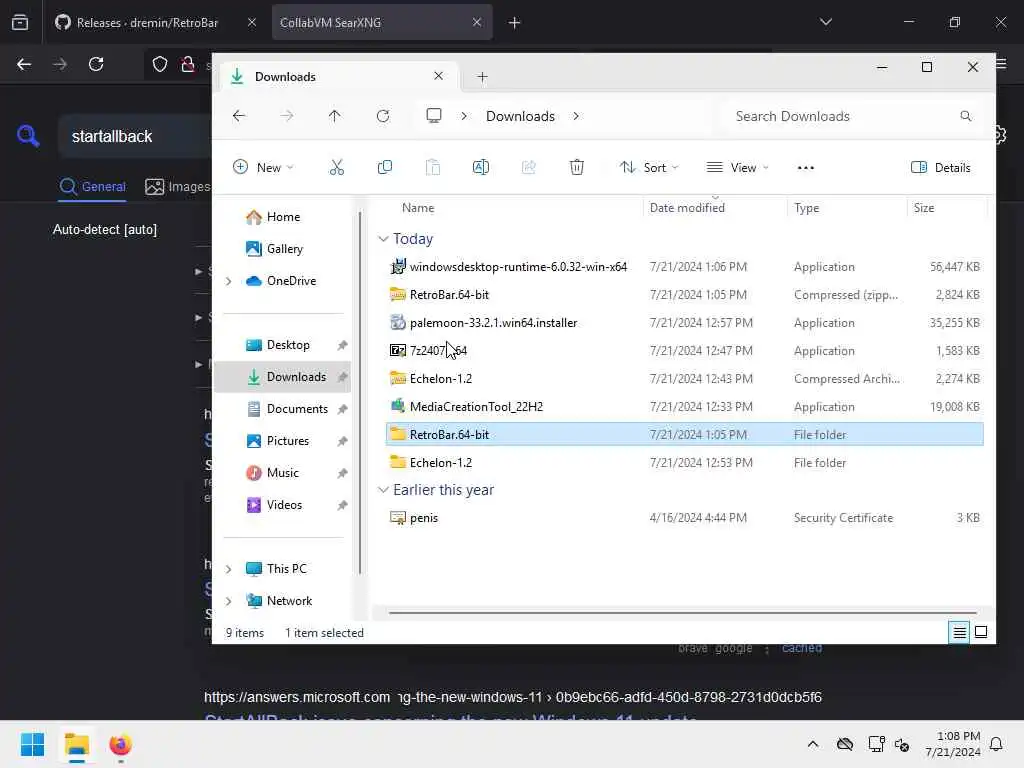Show hidden icons in system tray
Image resolution: width=1024 pixels, height=768 pixels.
point(813,744)
